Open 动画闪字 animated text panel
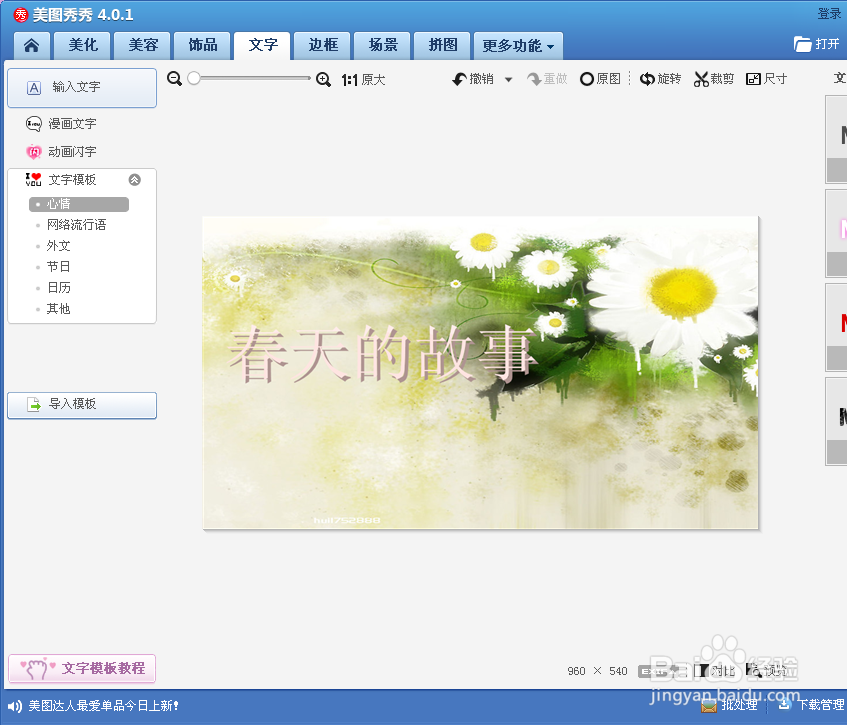 pyautogui.click(x=72, y=151)
